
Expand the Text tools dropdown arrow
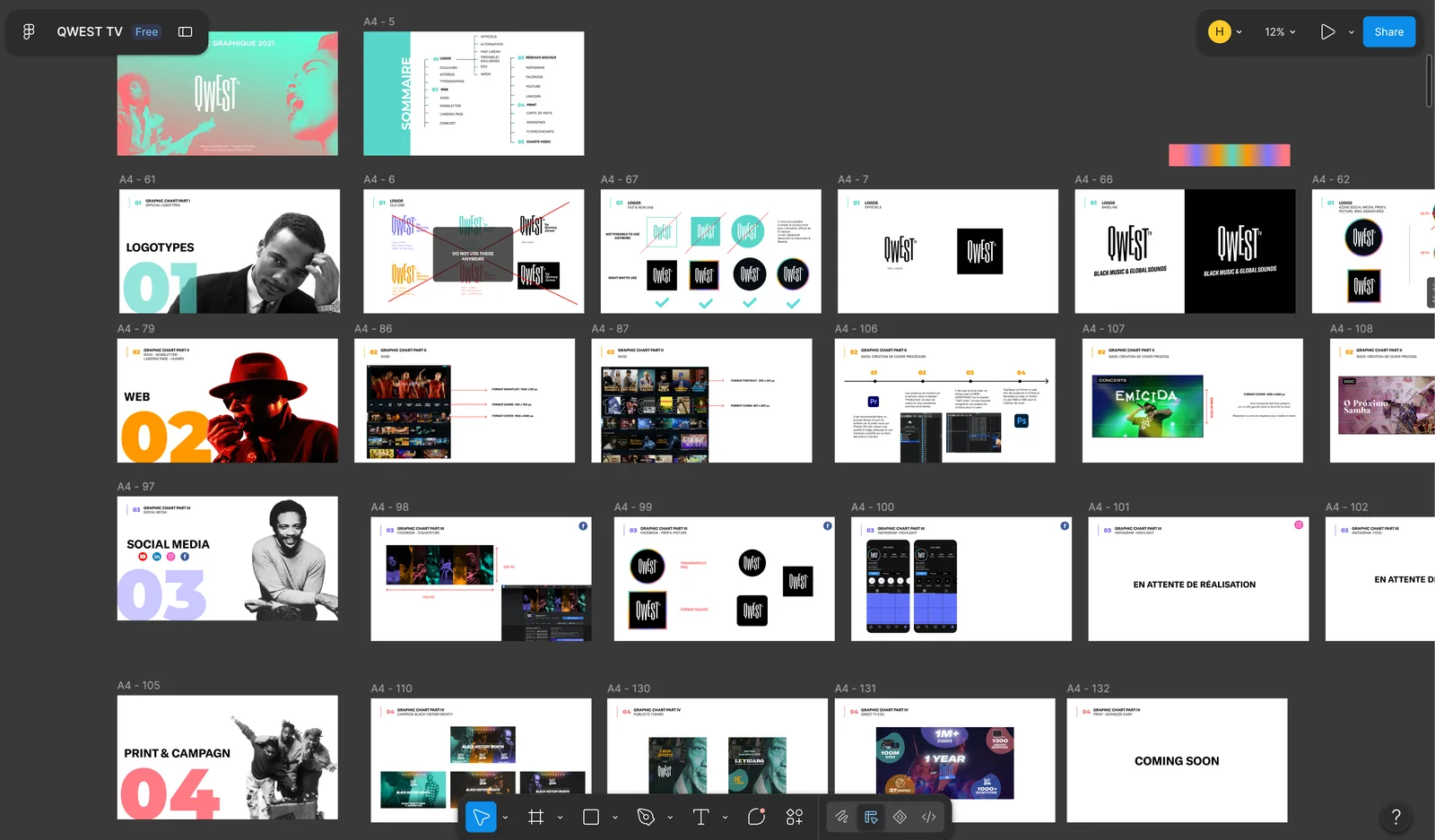(x=726, y=818)
